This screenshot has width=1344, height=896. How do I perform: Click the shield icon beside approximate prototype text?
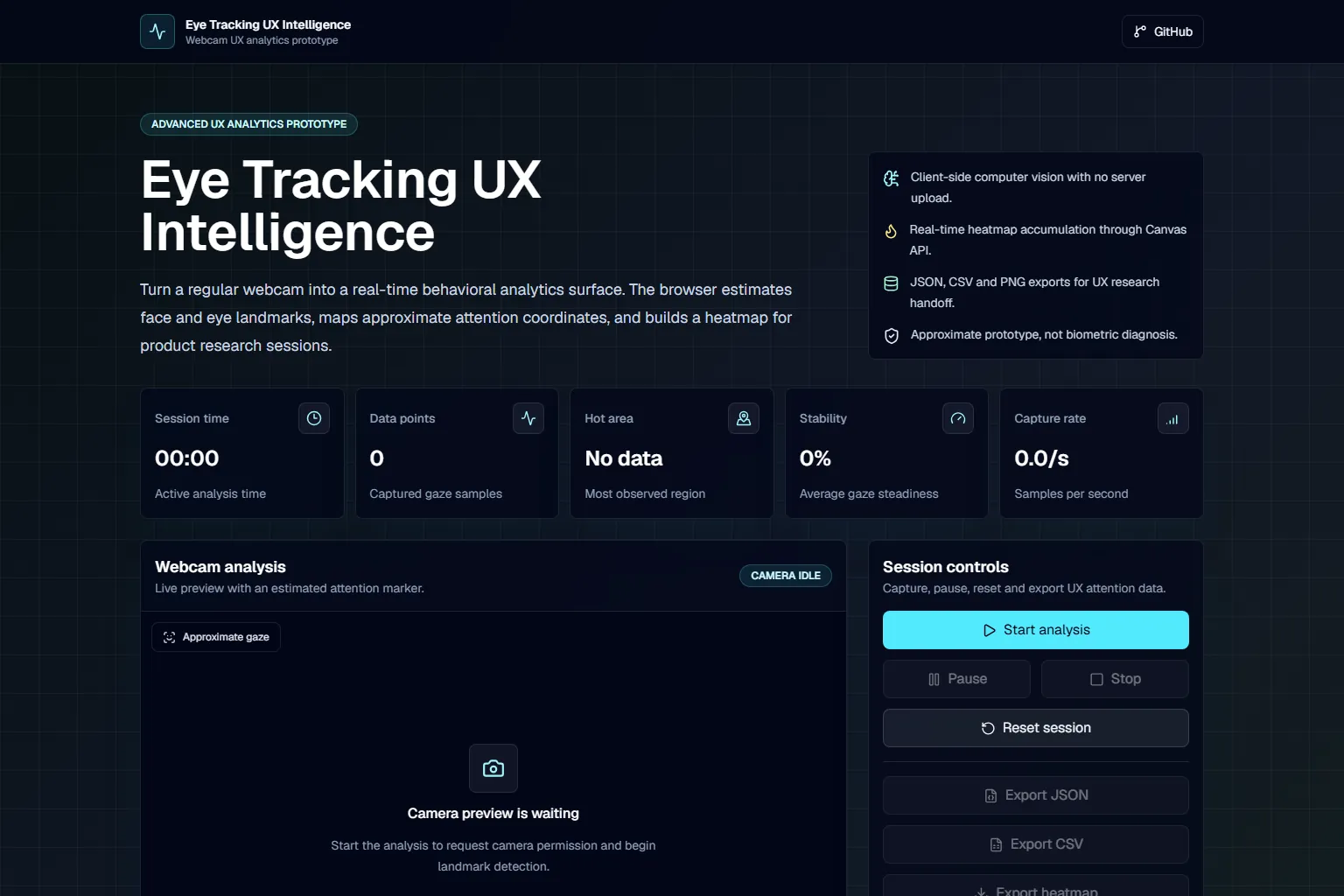pos(892,336)
